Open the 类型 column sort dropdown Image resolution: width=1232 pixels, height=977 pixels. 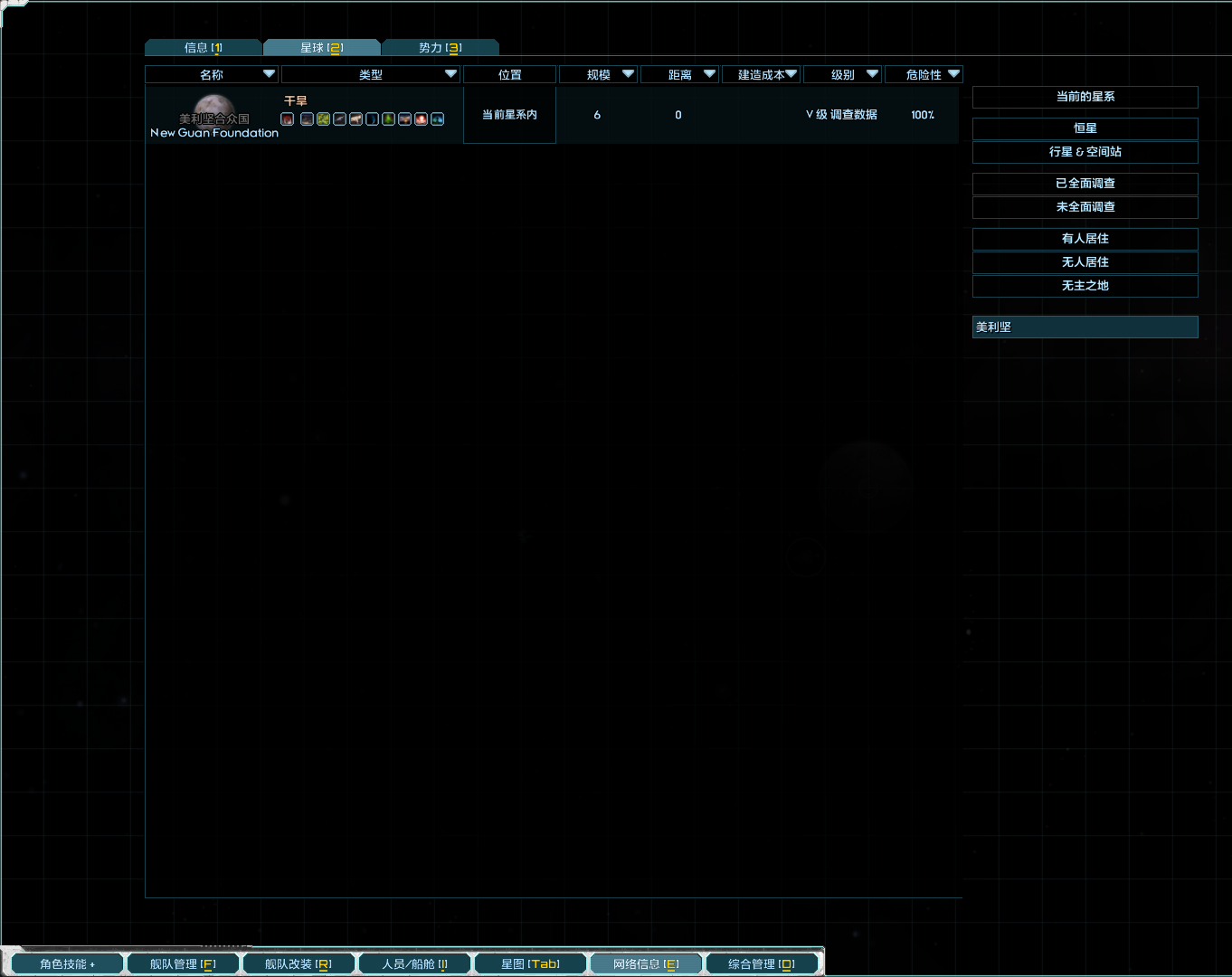tap(450, 74)
